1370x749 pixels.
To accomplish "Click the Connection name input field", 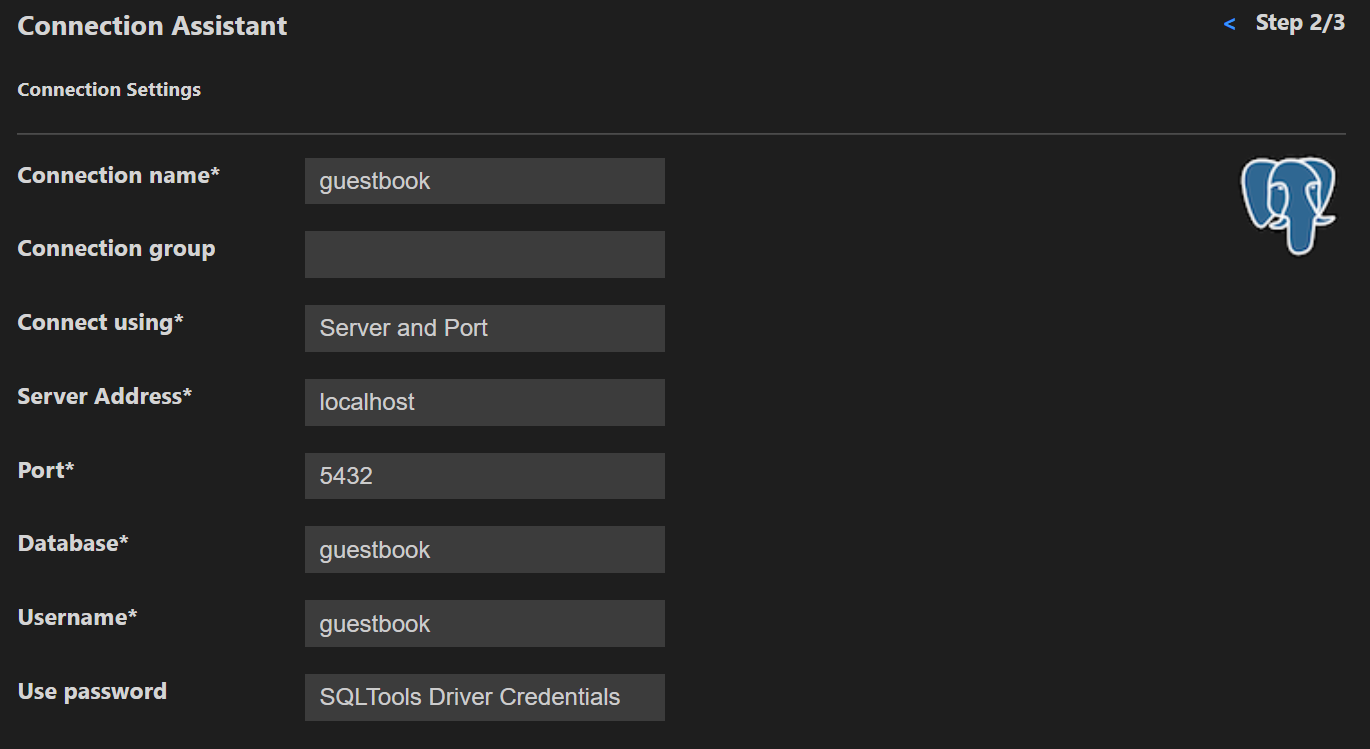I will coord(484,181).
